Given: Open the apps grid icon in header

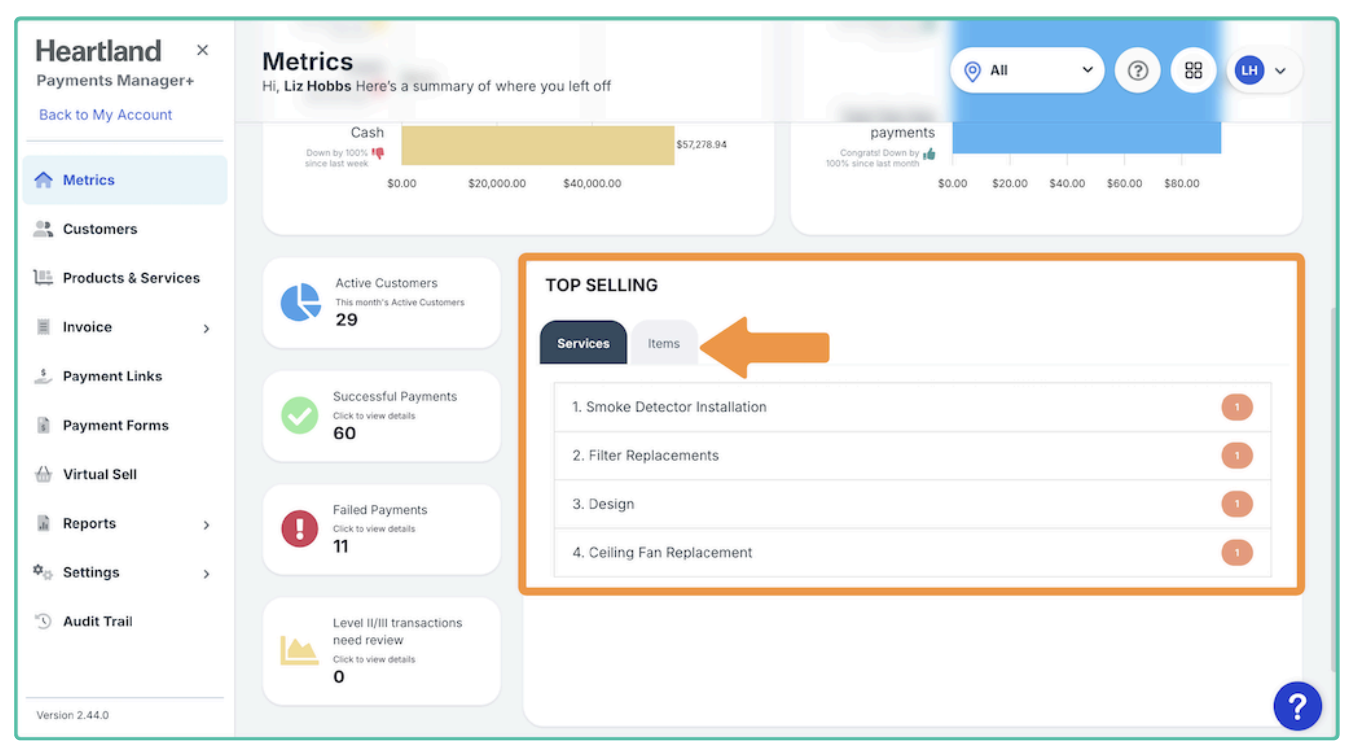Looking at the screenshot, I should pos(1193,71).
